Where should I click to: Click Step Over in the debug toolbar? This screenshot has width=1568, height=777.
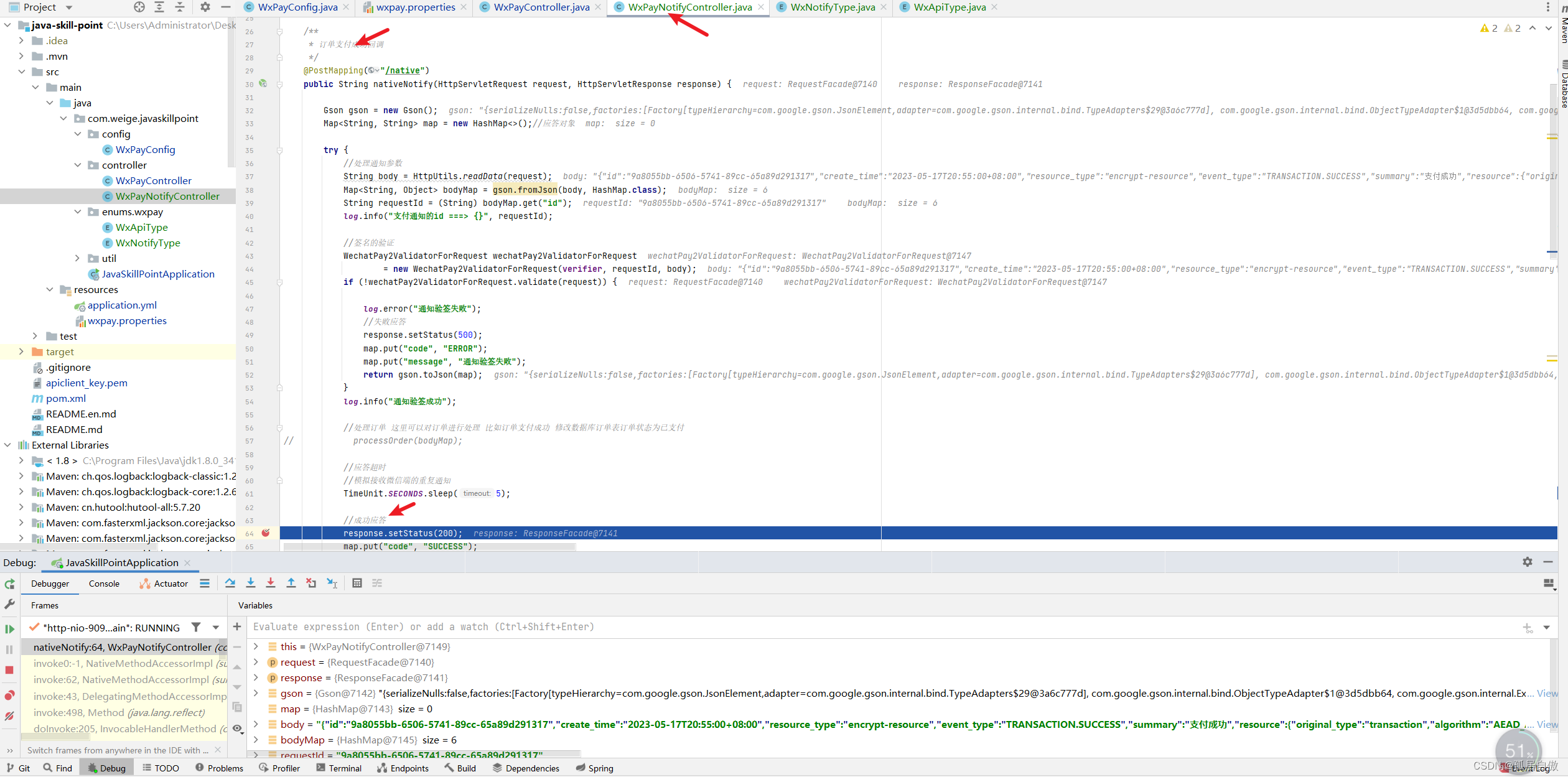point(230,584)
